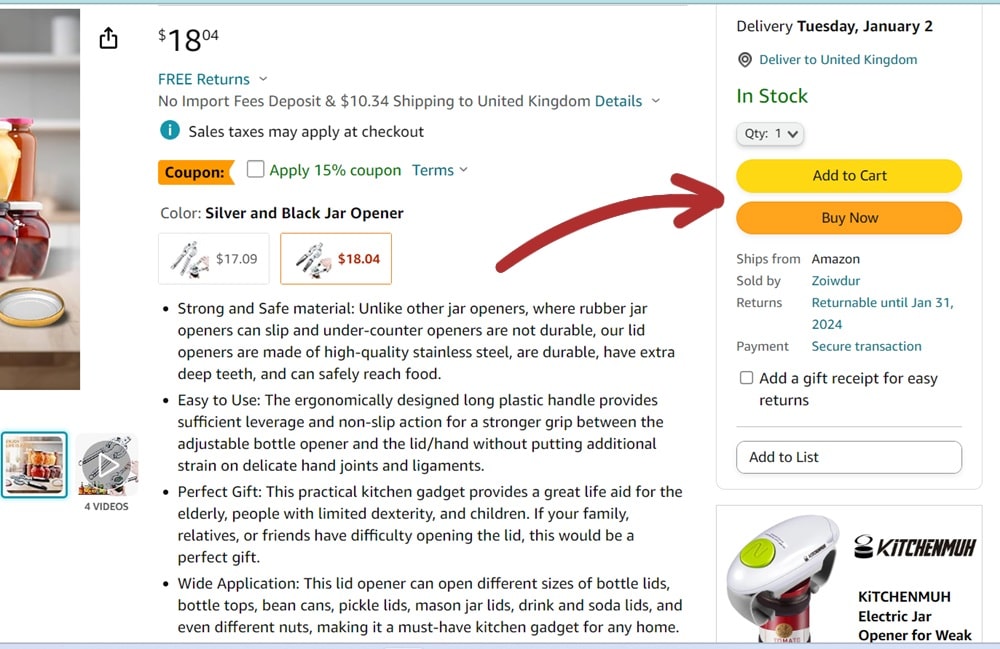Click the share icon beside product image
The height and width of the screenshot is (649, 1000).
coord(109,38)
